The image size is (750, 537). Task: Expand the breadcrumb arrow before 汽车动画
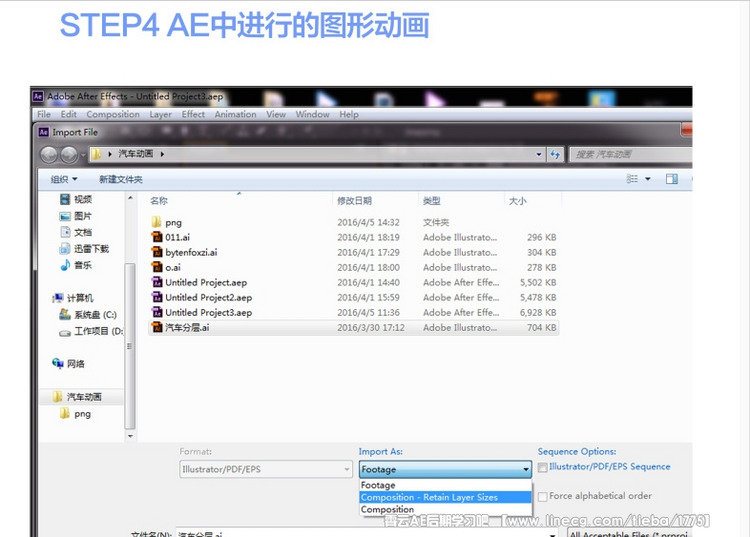[x=110, y=154]
